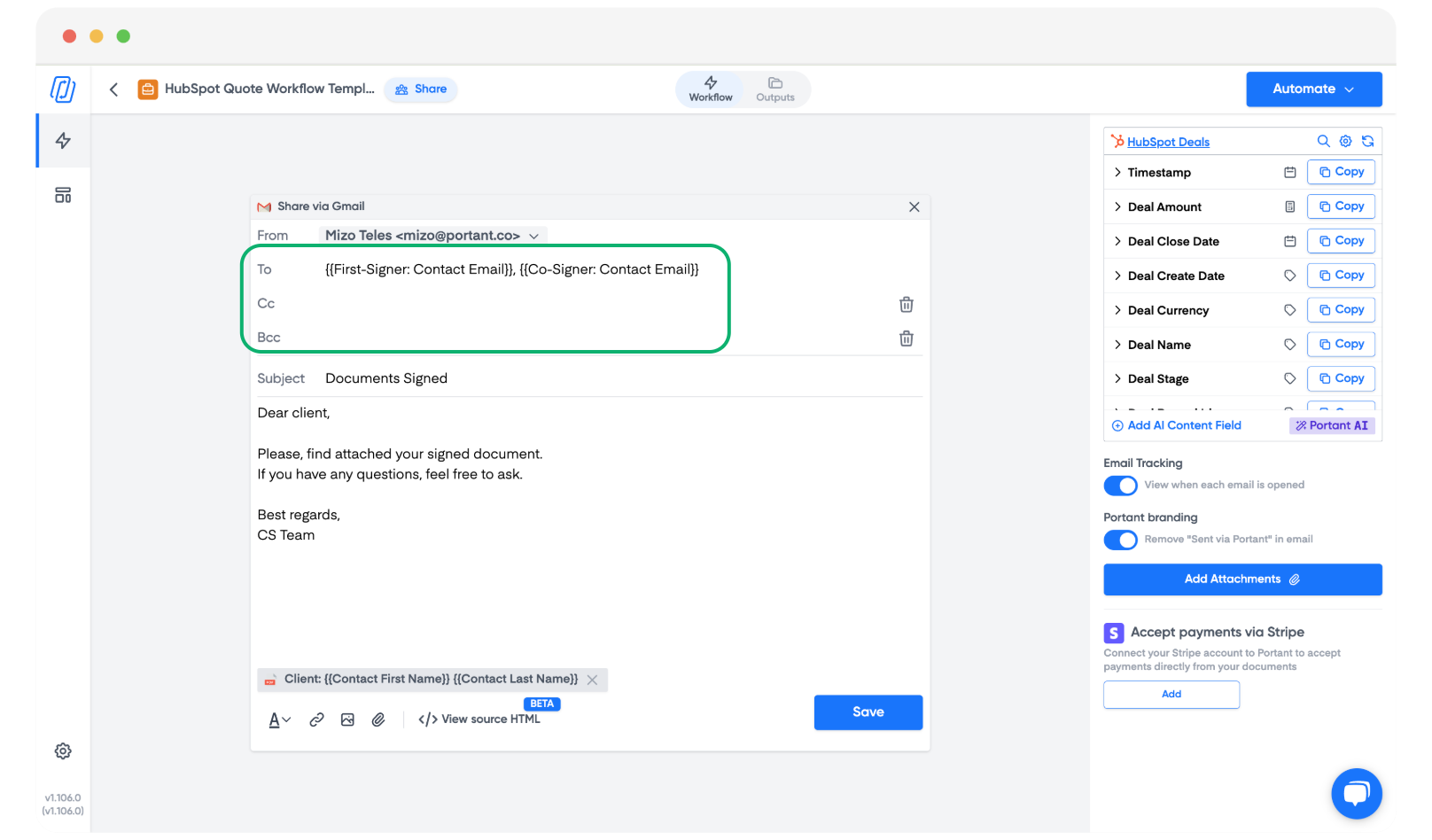Save the Gmail email settings

pos(868,712)
